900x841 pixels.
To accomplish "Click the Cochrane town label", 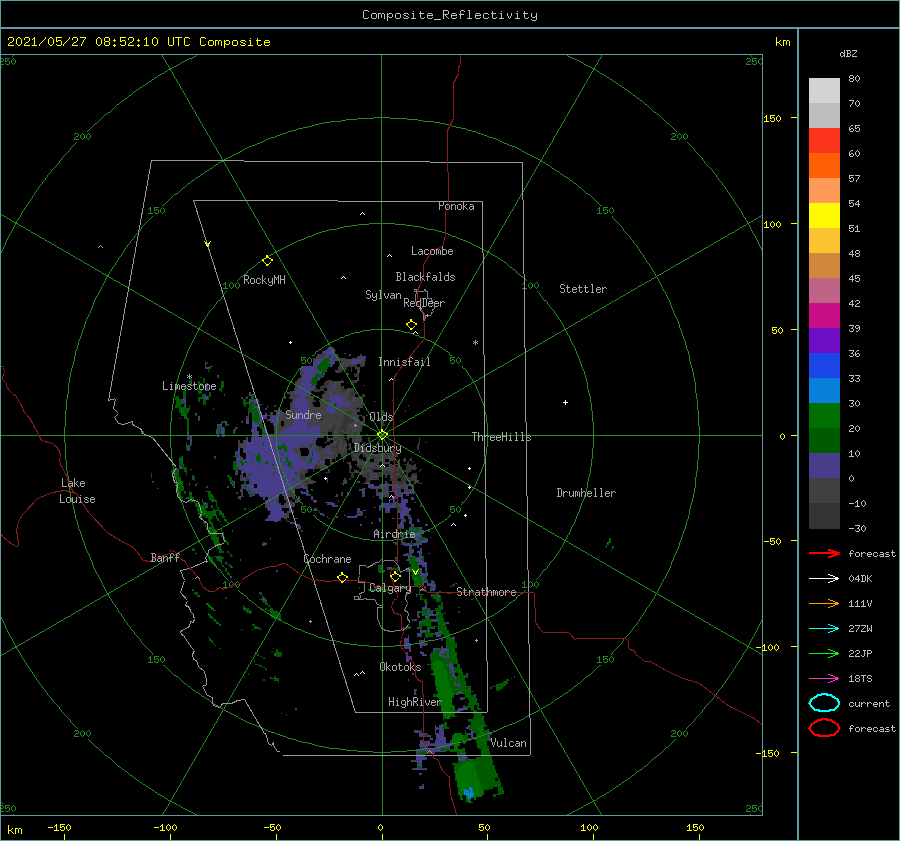I will point(327,559).
